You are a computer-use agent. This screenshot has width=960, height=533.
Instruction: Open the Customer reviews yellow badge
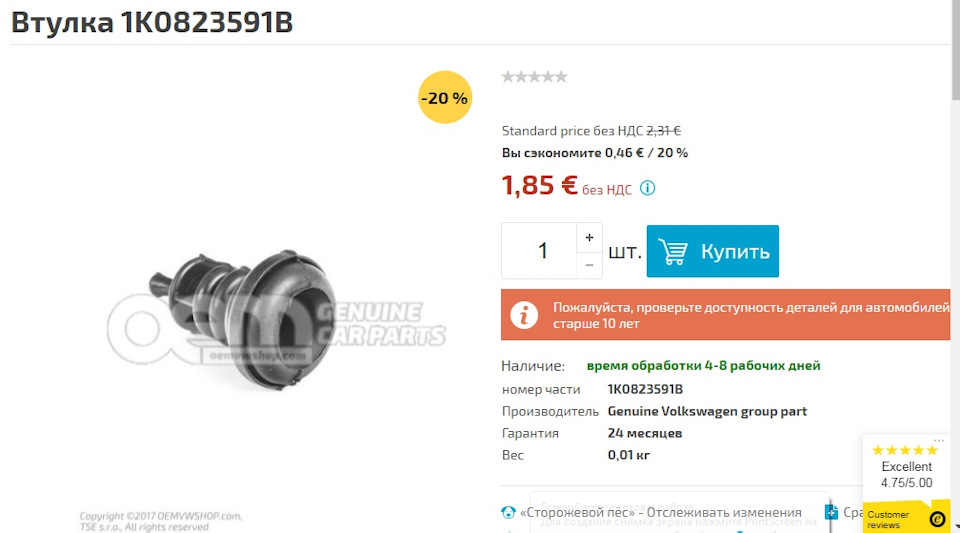906,518
